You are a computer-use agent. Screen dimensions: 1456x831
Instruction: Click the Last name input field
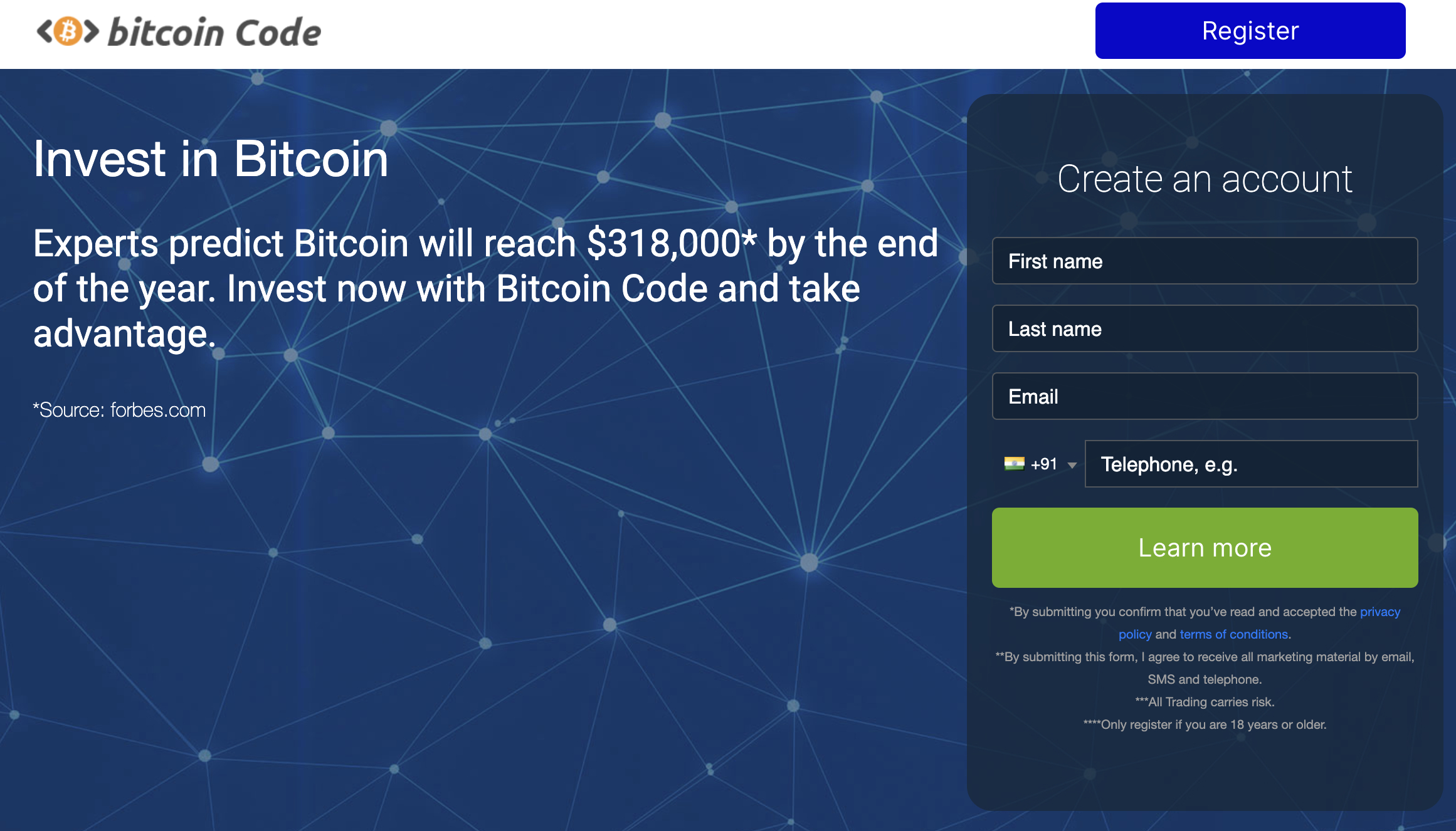pos(1204,328)
